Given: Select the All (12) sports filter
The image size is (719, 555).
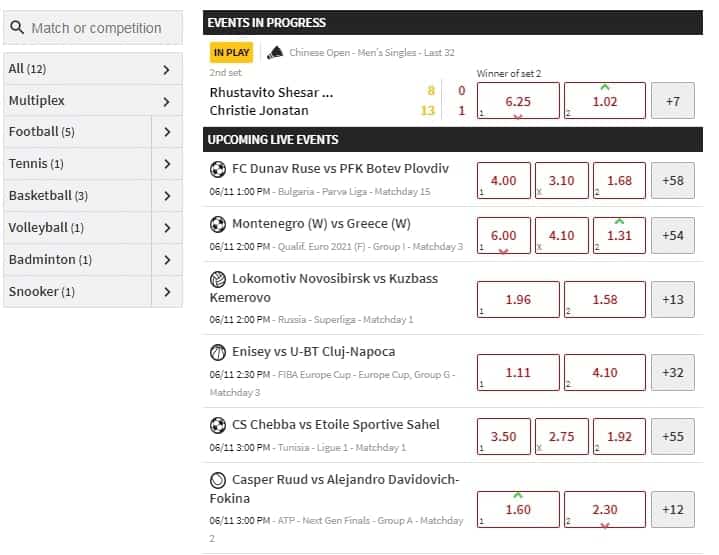Looking at the screenshot, I should tap(93, 69).
